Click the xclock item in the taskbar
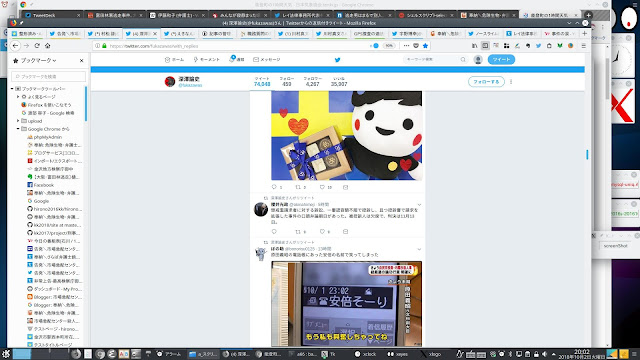The height and width of the screenshot is (360, 640). tap(365, 354)
